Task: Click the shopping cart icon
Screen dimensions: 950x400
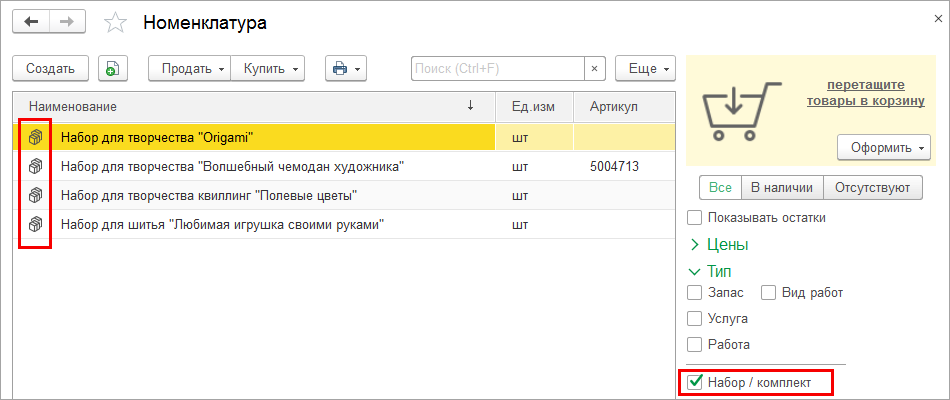Action: pos(740,106)
